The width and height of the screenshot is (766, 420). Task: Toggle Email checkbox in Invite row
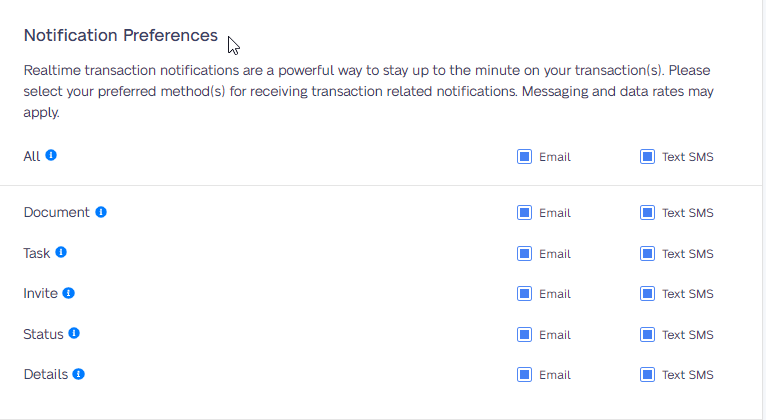coord(524,294)
